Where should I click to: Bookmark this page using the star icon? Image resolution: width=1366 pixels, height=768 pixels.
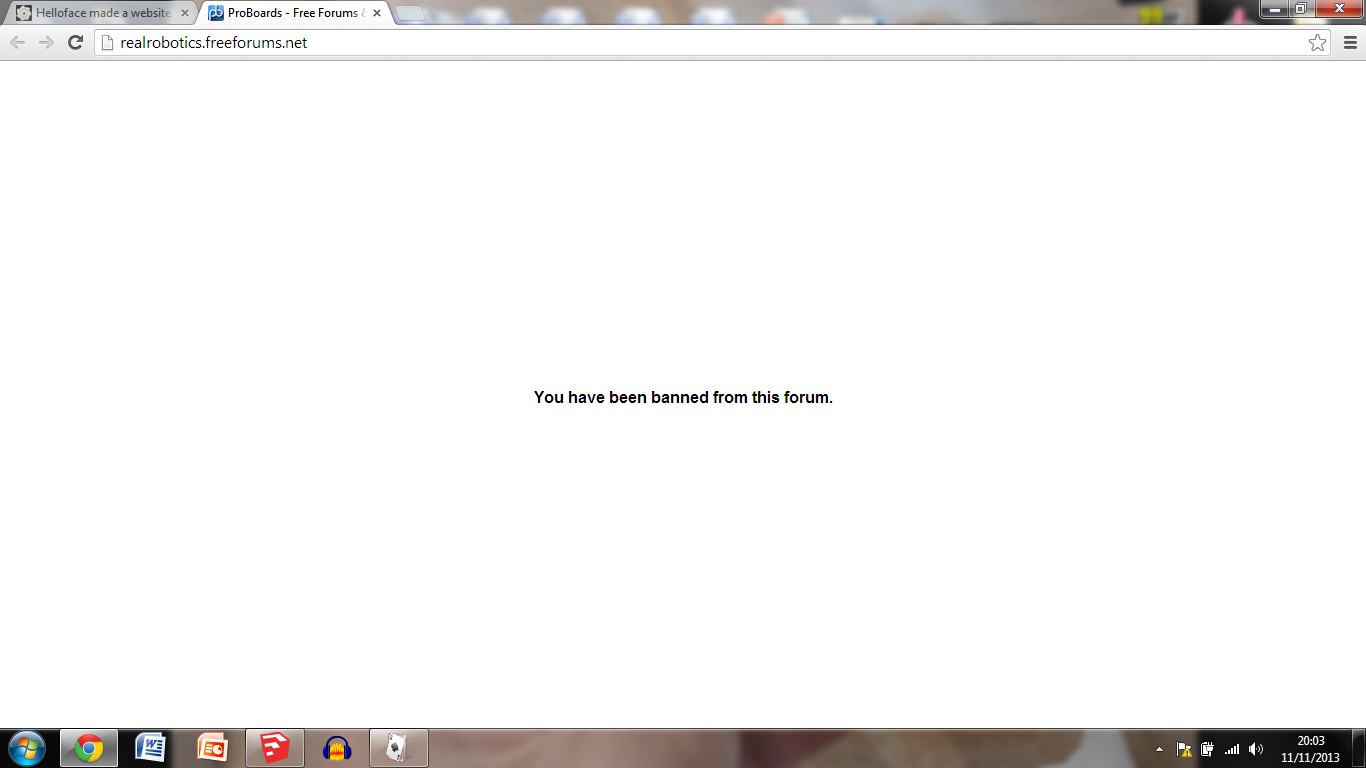point(1318,42)
